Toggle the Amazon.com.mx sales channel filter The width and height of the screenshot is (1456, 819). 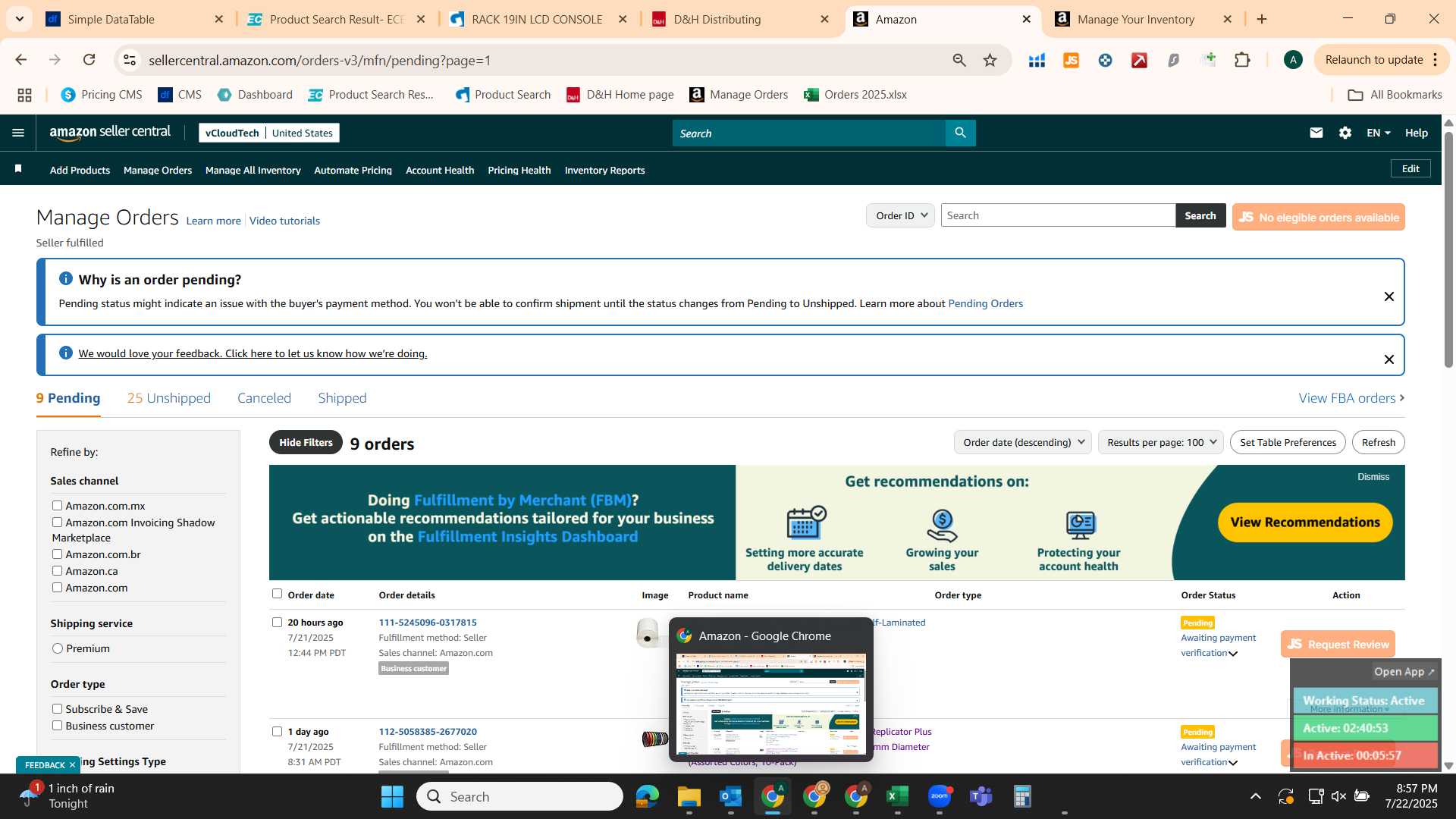coord(57,505)
